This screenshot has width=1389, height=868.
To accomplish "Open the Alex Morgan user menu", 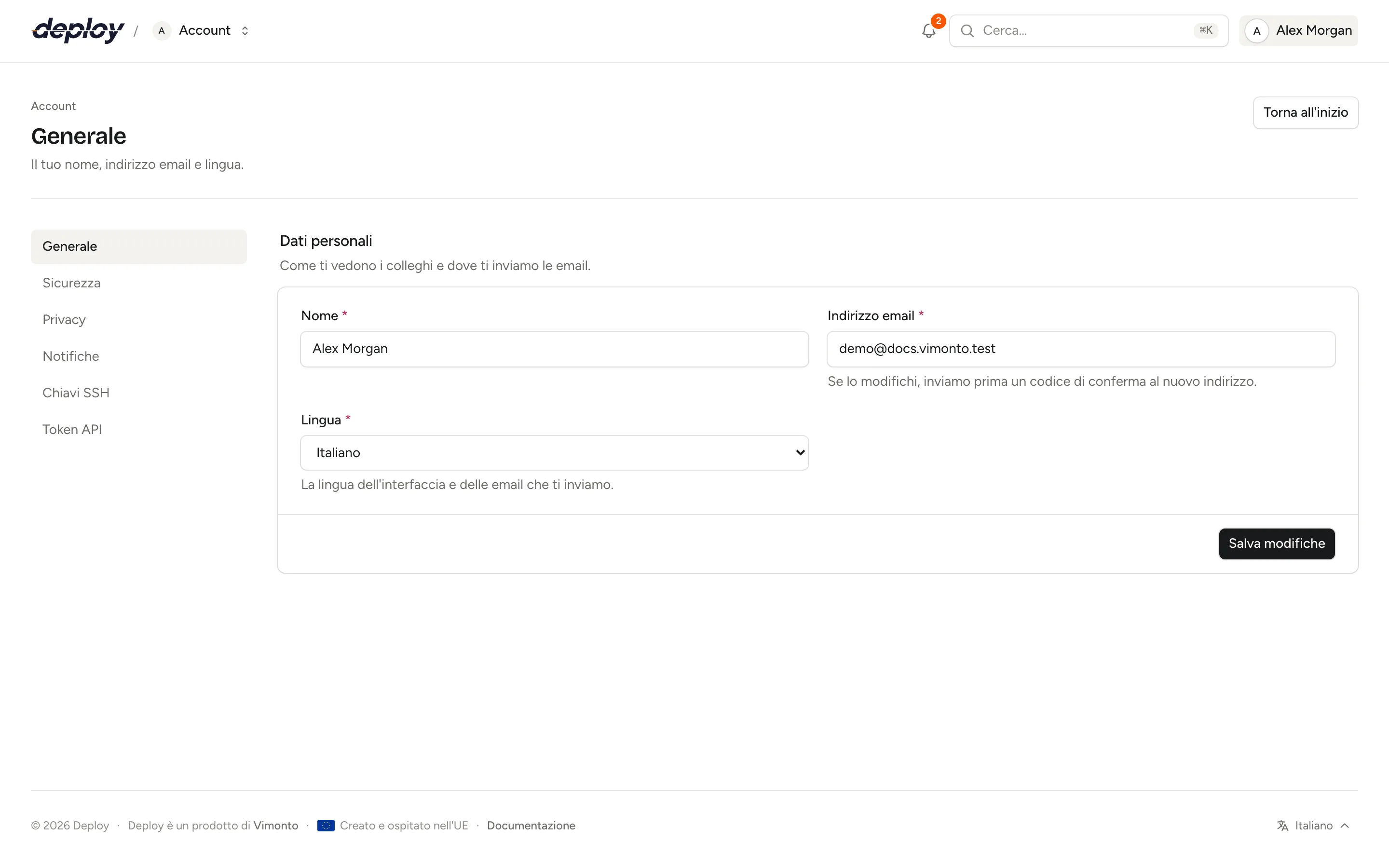I will (1298, 31).
